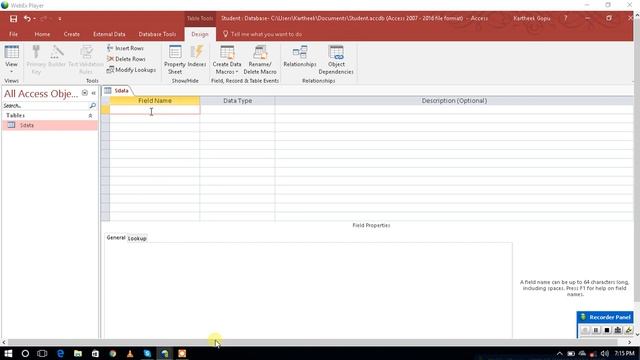Open the Customize Quick Access Toolbar dropdown
This screenshot has height=360, width=640.
[x=60, y=19]
